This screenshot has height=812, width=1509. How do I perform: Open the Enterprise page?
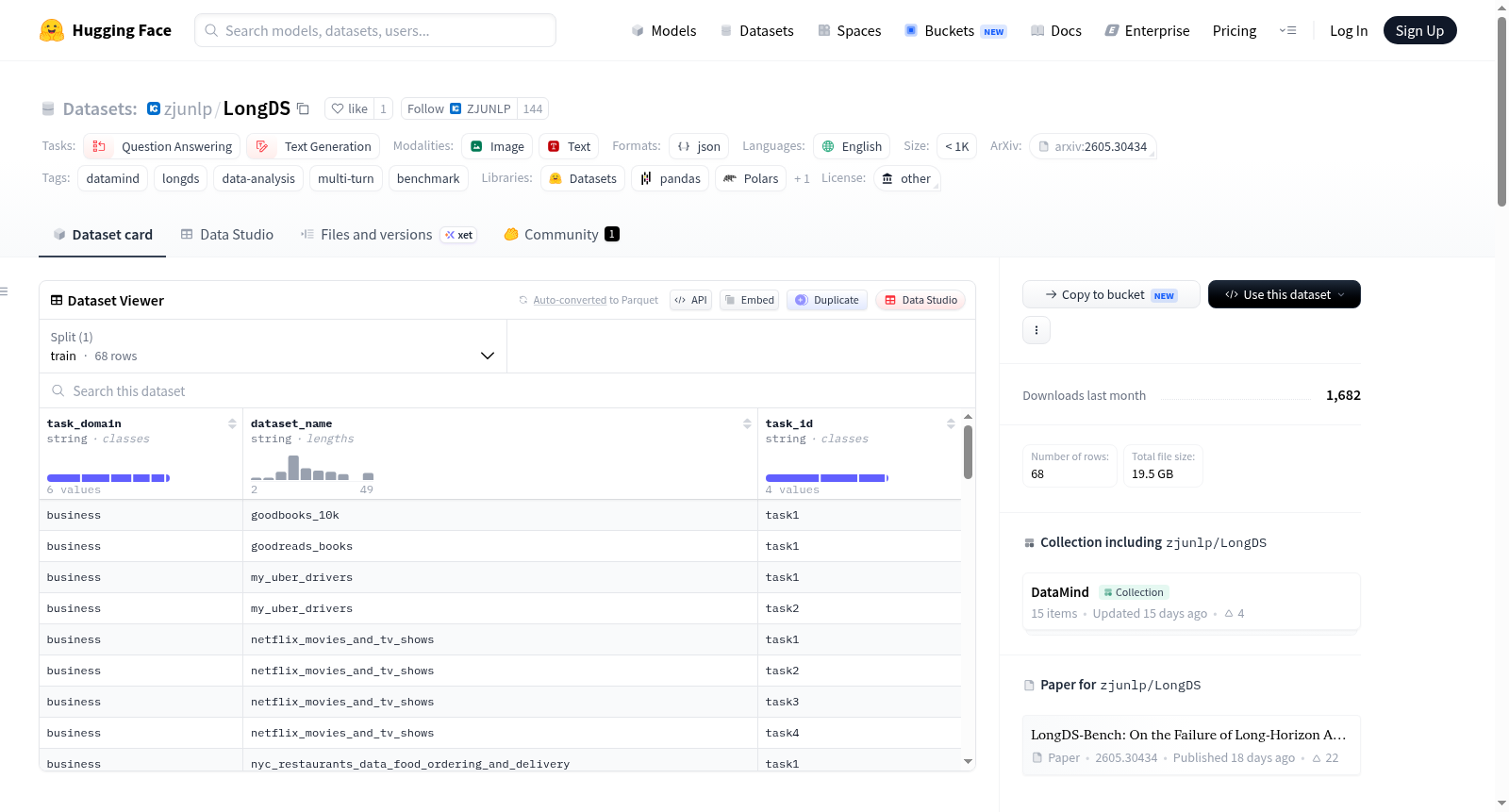click(1147, 30)
